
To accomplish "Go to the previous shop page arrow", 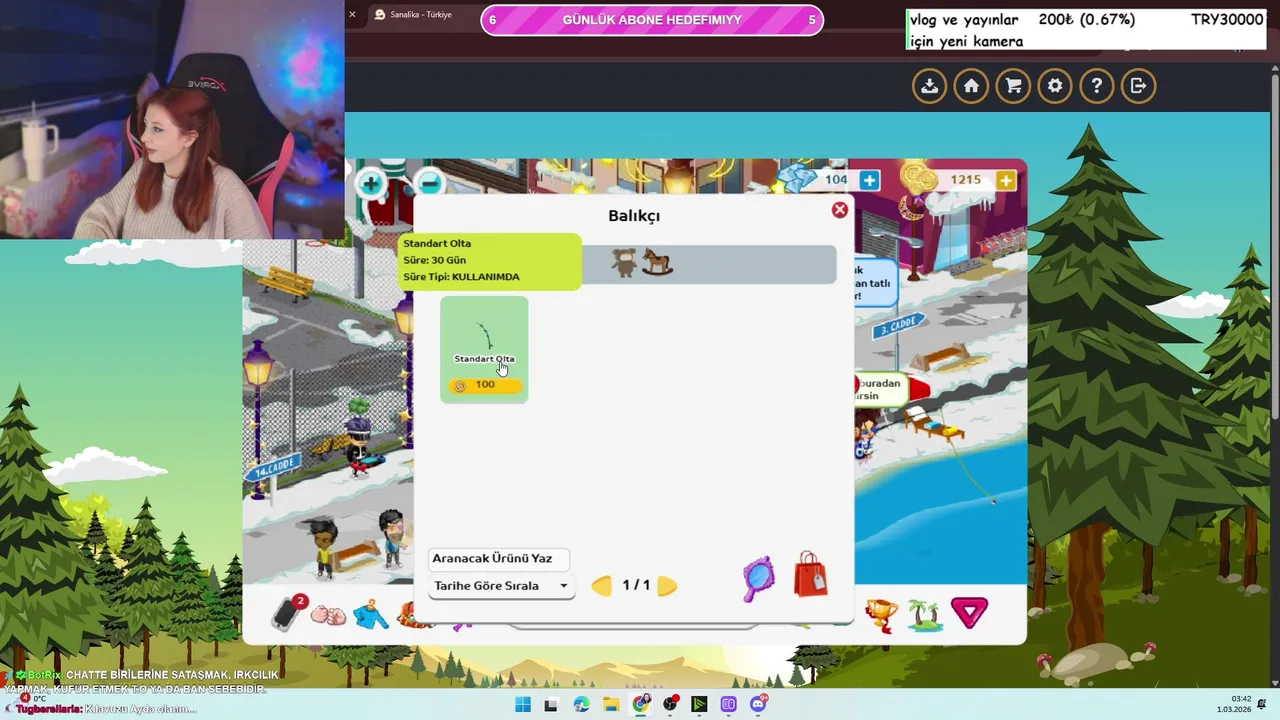I will point(601,586).
